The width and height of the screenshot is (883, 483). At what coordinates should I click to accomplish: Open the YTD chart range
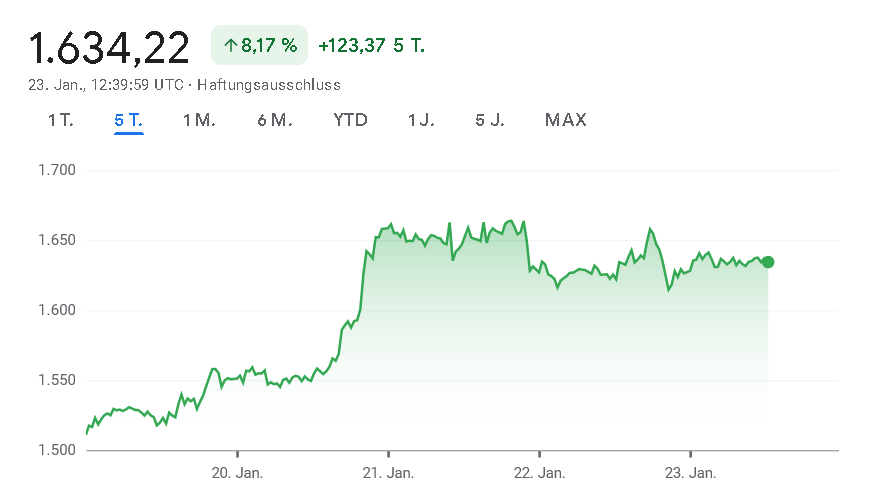pos(350,120)
